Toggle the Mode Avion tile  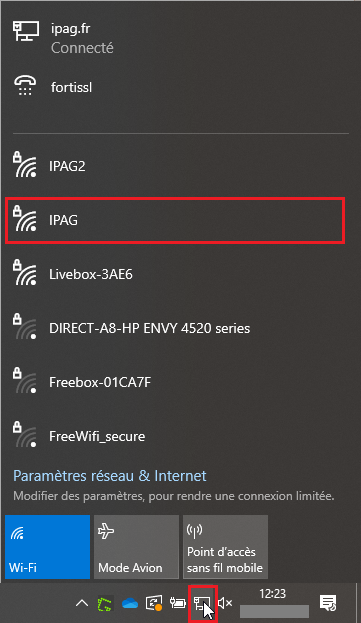137,547
